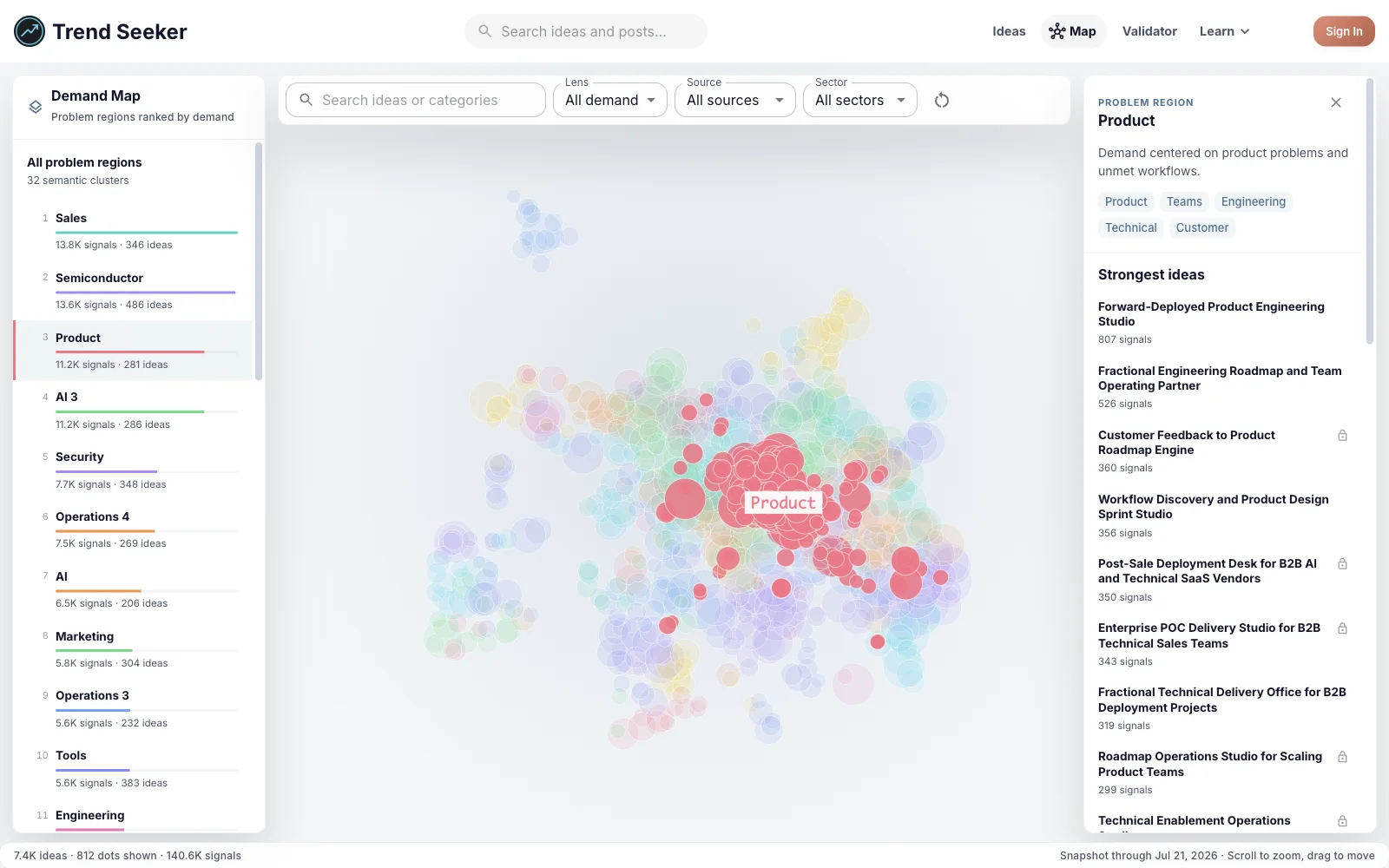Click the Teams tag chip

[1184, 201]
